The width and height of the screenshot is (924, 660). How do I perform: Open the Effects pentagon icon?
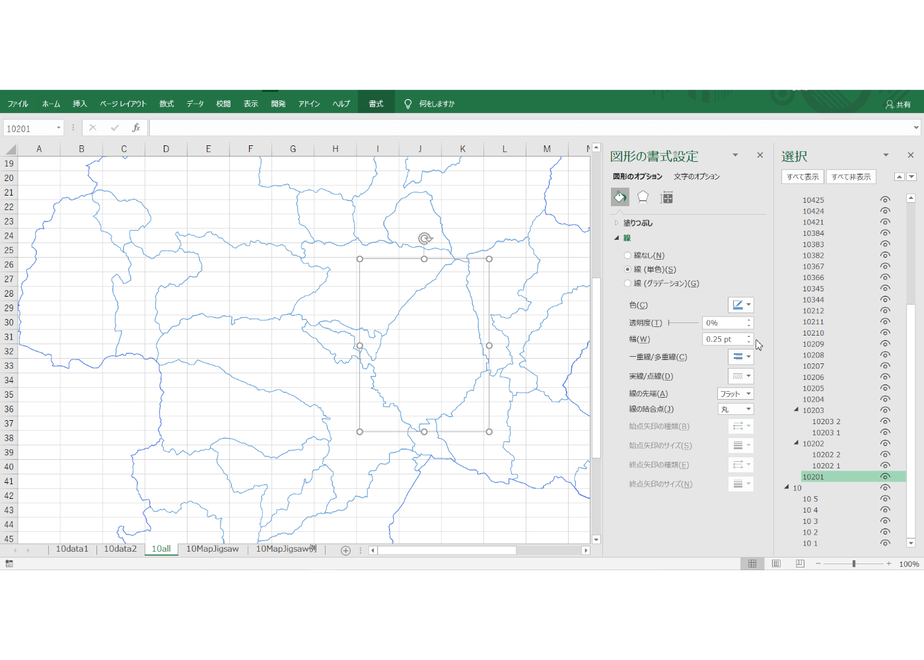643,197
